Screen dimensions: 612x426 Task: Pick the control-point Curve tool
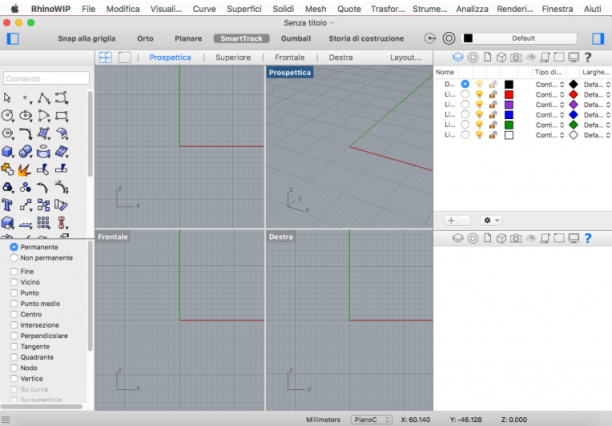(62, 98)
